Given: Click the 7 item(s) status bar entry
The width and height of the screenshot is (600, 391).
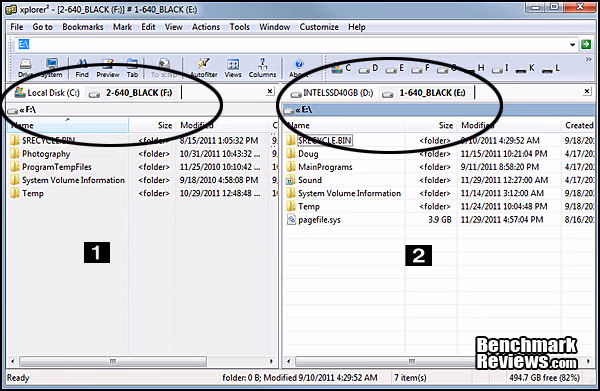Looking at the screenshot, I should [x=410, y=378].
